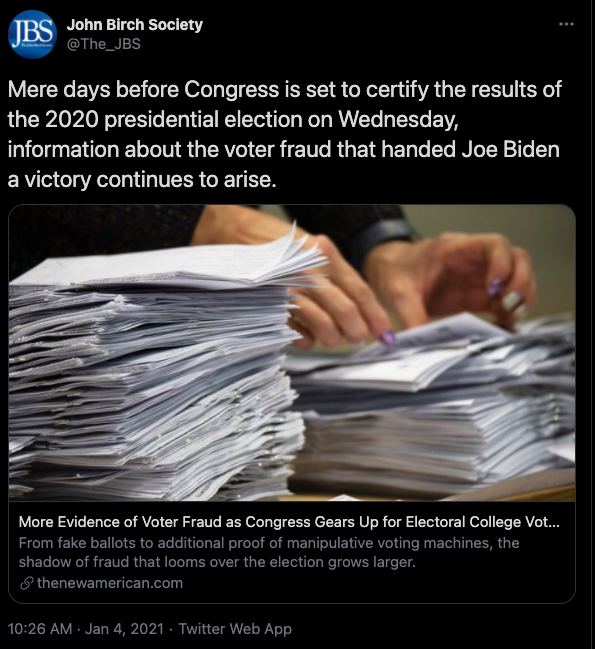The width and height of the screenshot is (595, 649).
Task: Visit the John Birch Society display name
Action: 134,25
